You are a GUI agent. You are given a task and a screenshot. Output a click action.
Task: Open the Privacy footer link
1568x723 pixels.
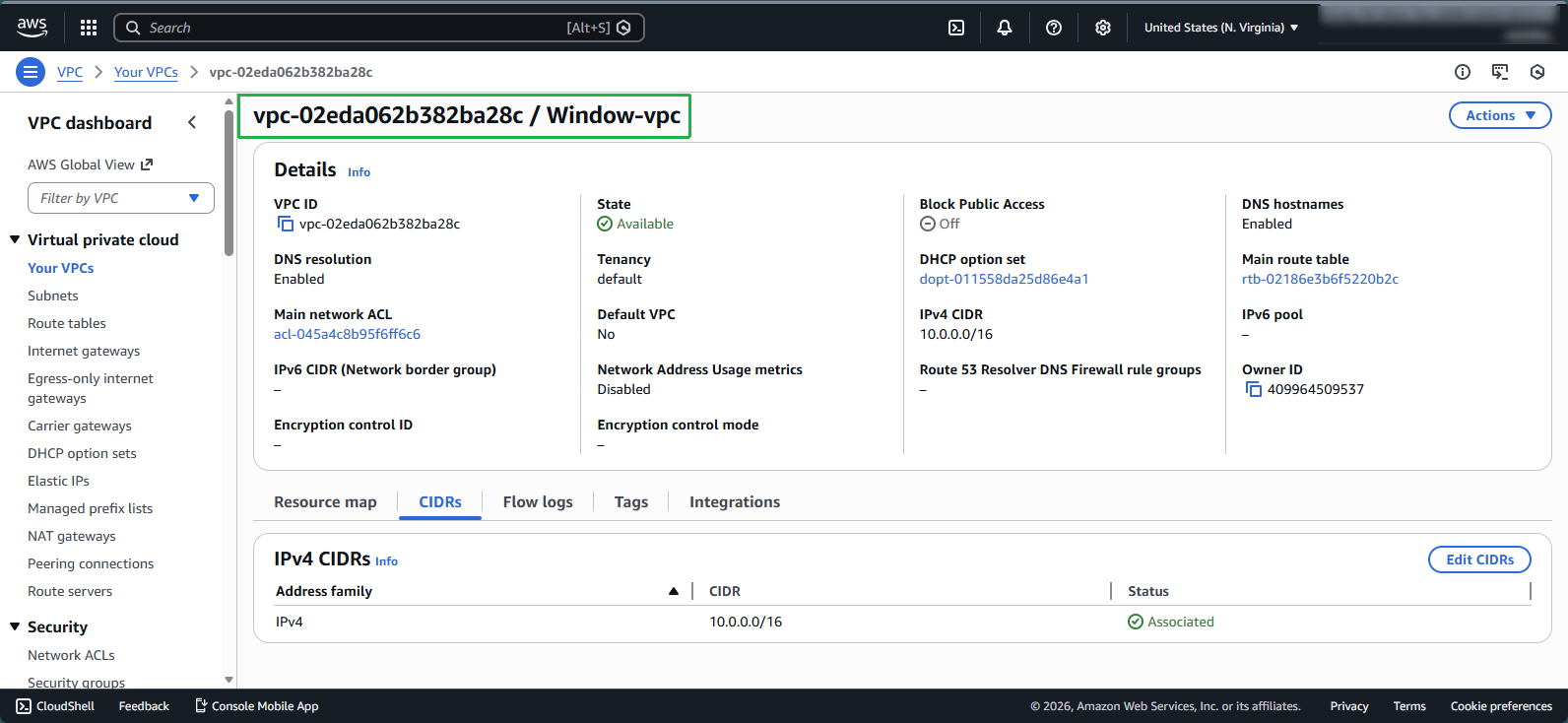coord(1349,706)
